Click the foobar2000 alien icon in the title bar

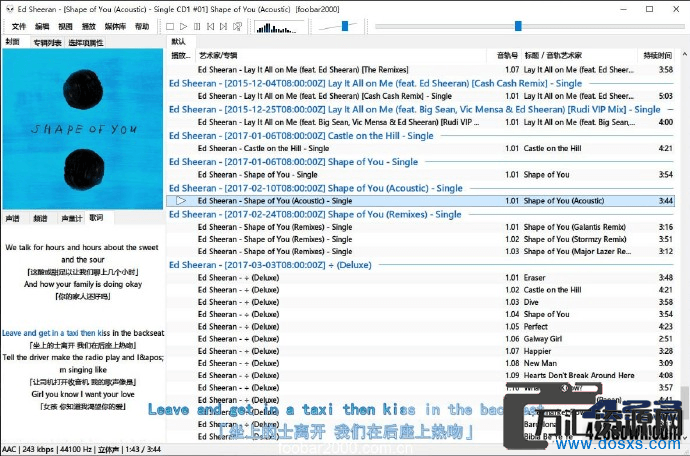(9, 9)
